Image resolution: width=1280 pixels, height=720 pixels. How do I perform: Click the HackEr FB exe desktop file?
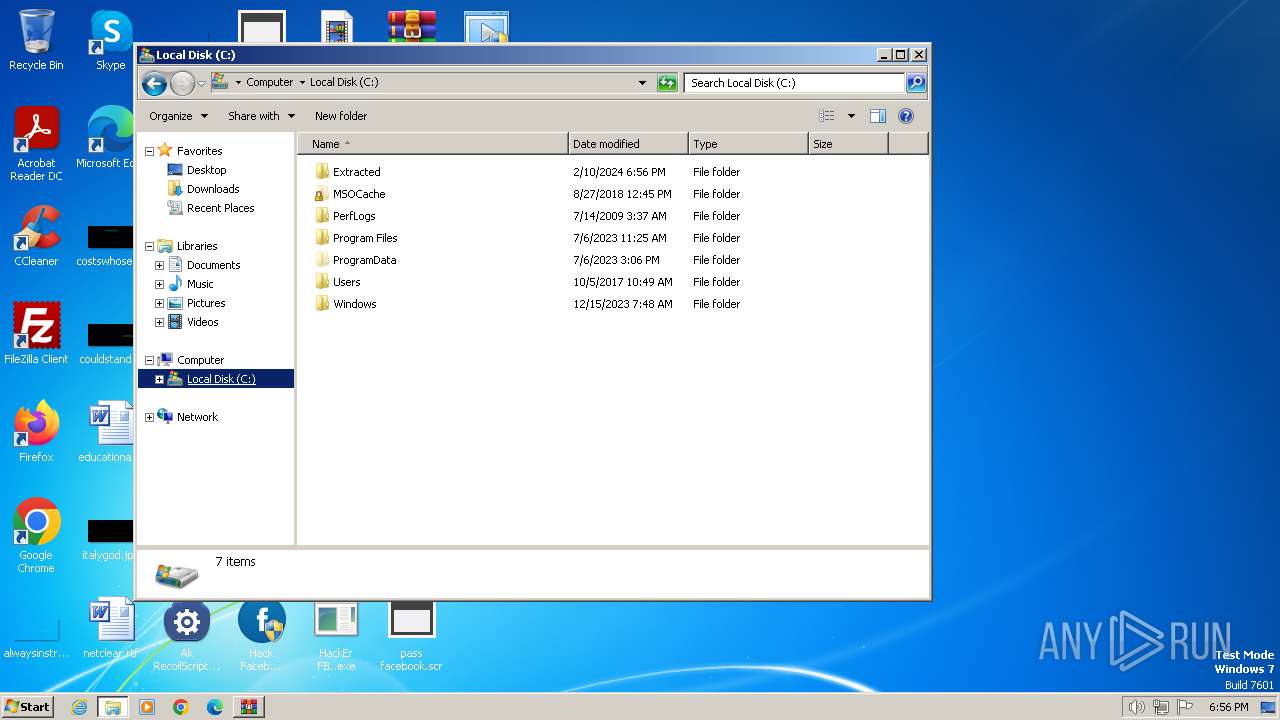pos(336,635)
